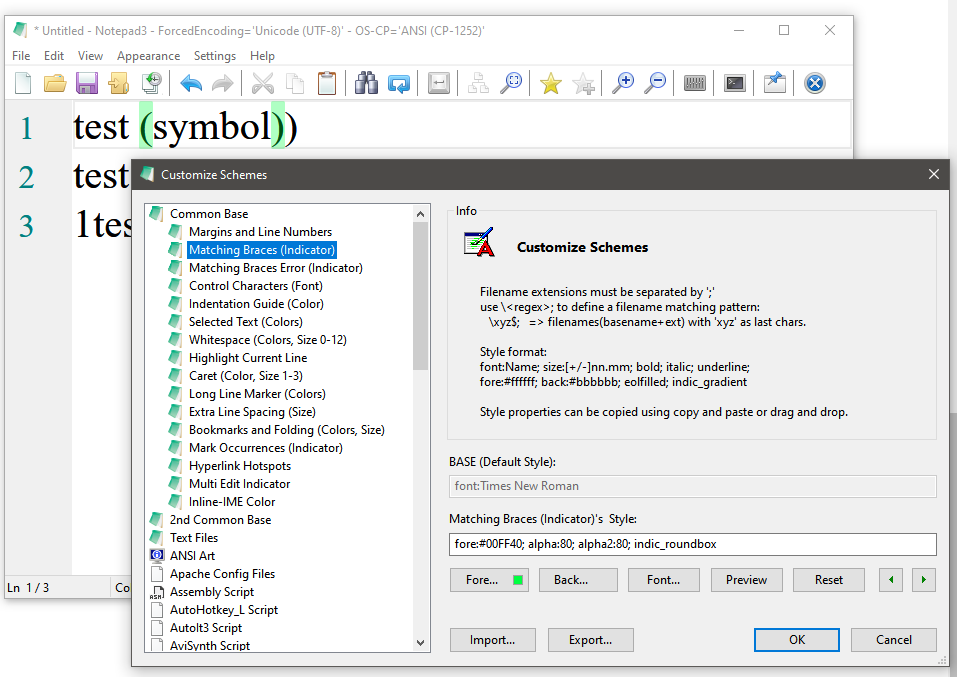957x677 pixels.
Task: Select Text Files scheme
Action: 194,538
